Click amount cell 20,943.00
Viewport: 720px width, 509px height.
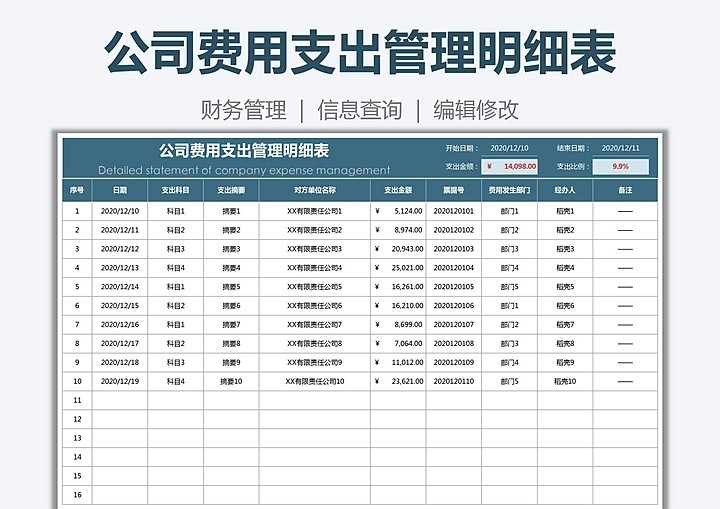click(x=398, y=249)
